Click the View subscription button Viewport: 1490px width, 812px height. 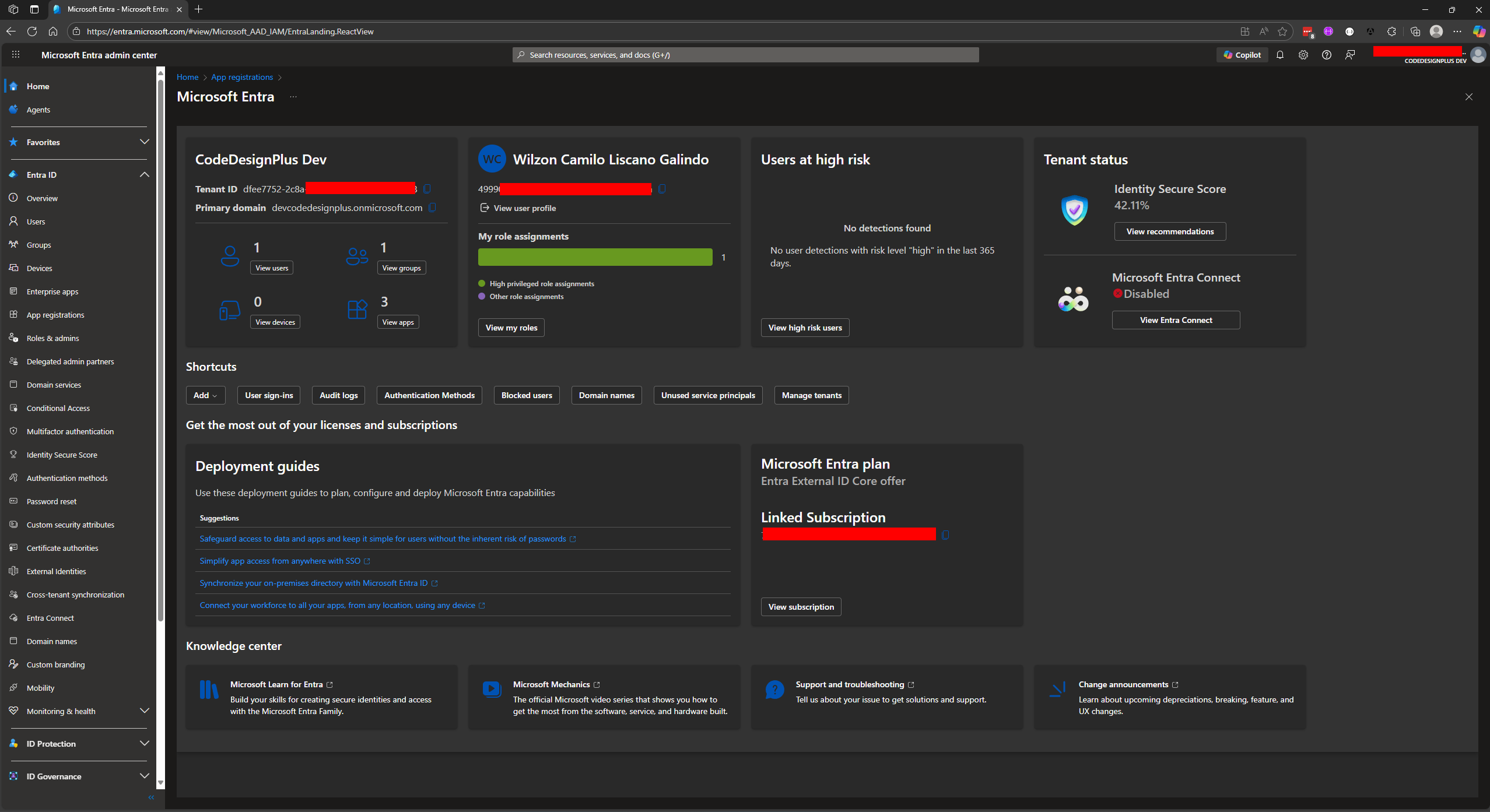tap(801, 607)
